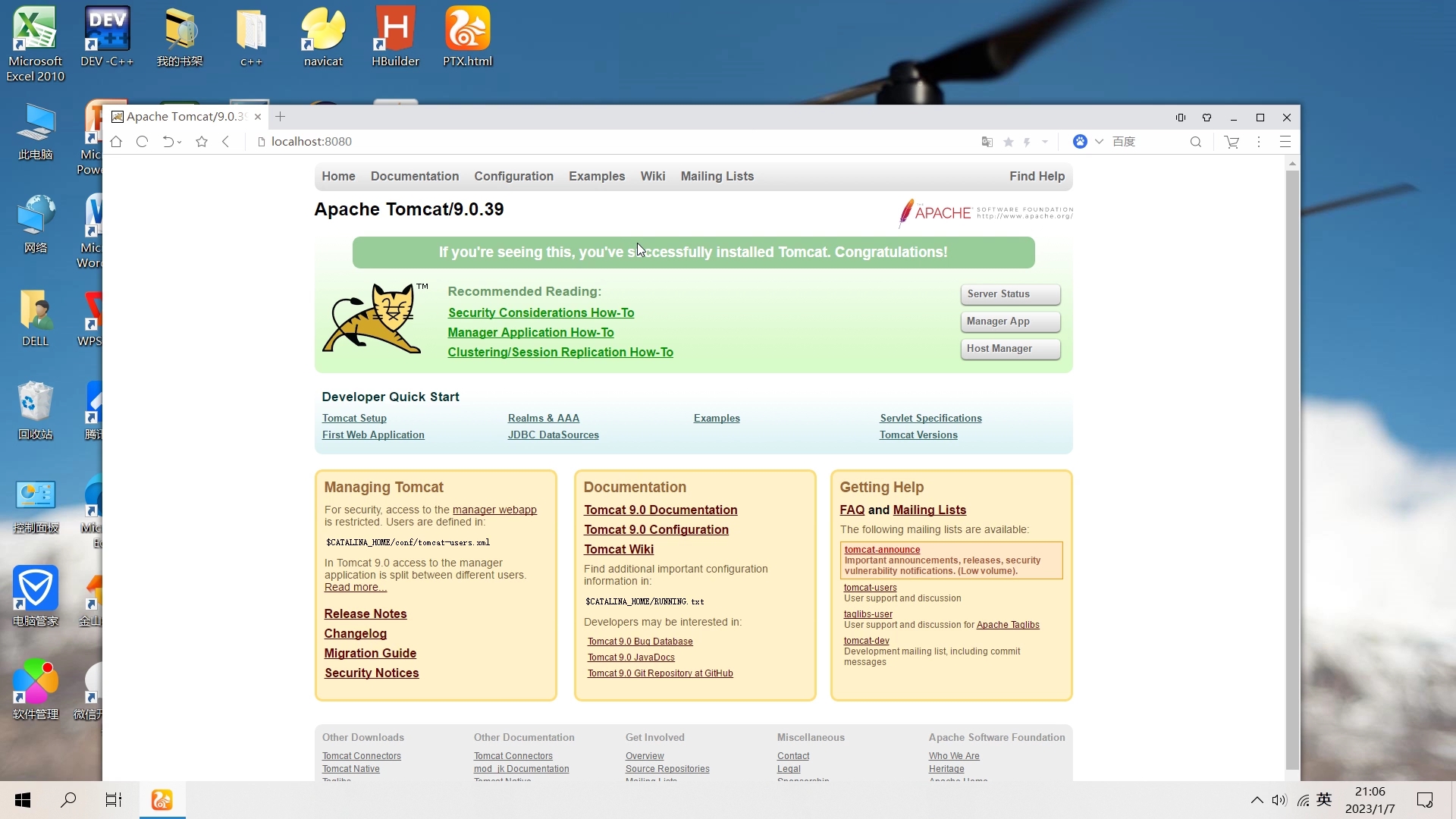The height and width of the screenshot is (819, 1456).
Task: Open Wiki in the Tomcat nav bar
Action: [653, 177]
